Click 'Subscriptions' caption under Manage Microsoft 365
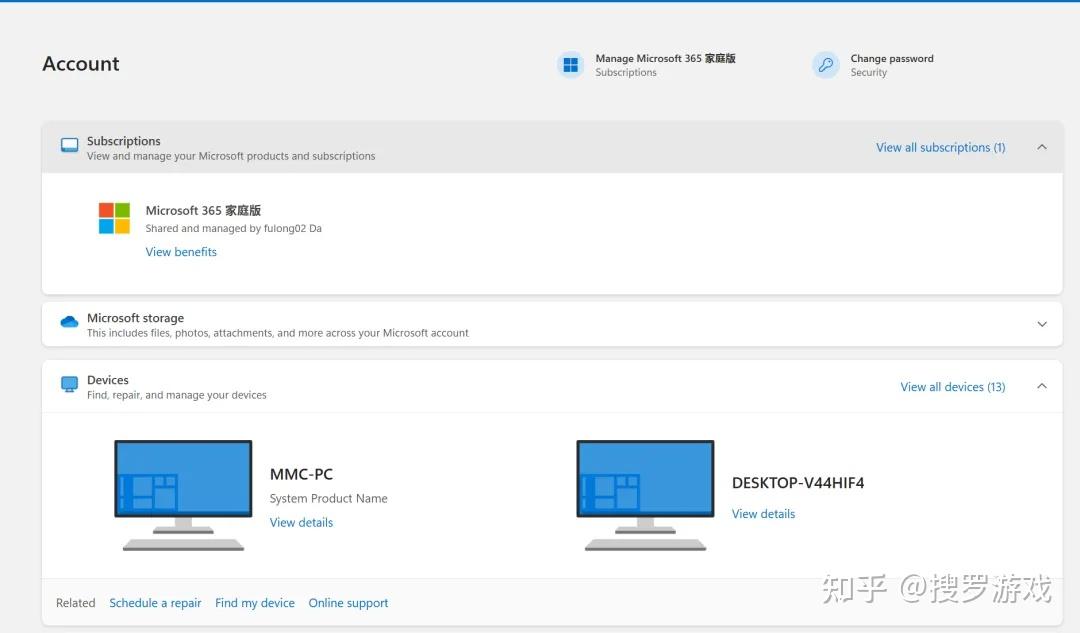 pyautogui.click(x=626, y=72)
